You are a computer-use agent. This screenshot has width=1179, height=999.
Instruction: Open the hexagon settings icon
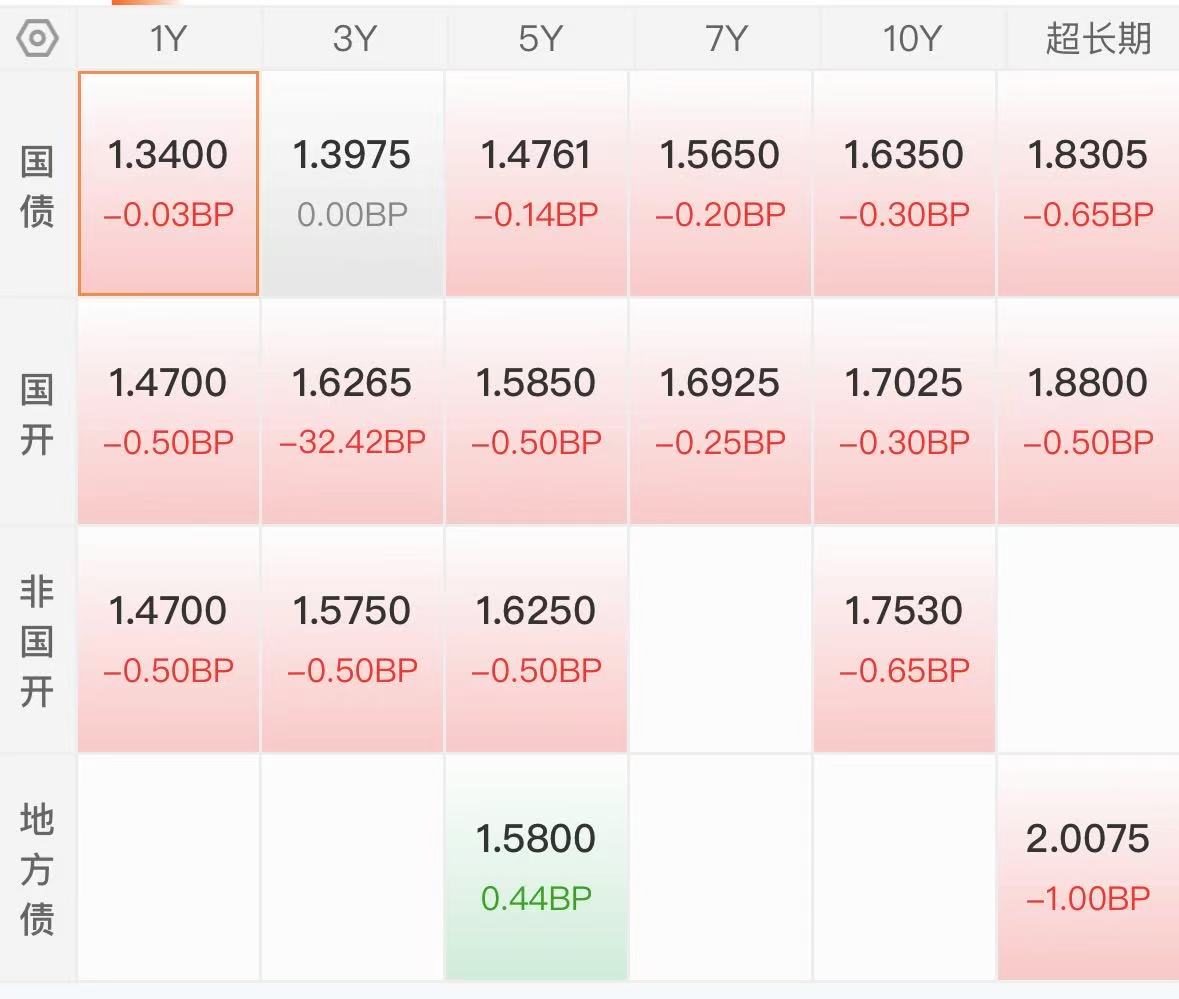point(37,38)
